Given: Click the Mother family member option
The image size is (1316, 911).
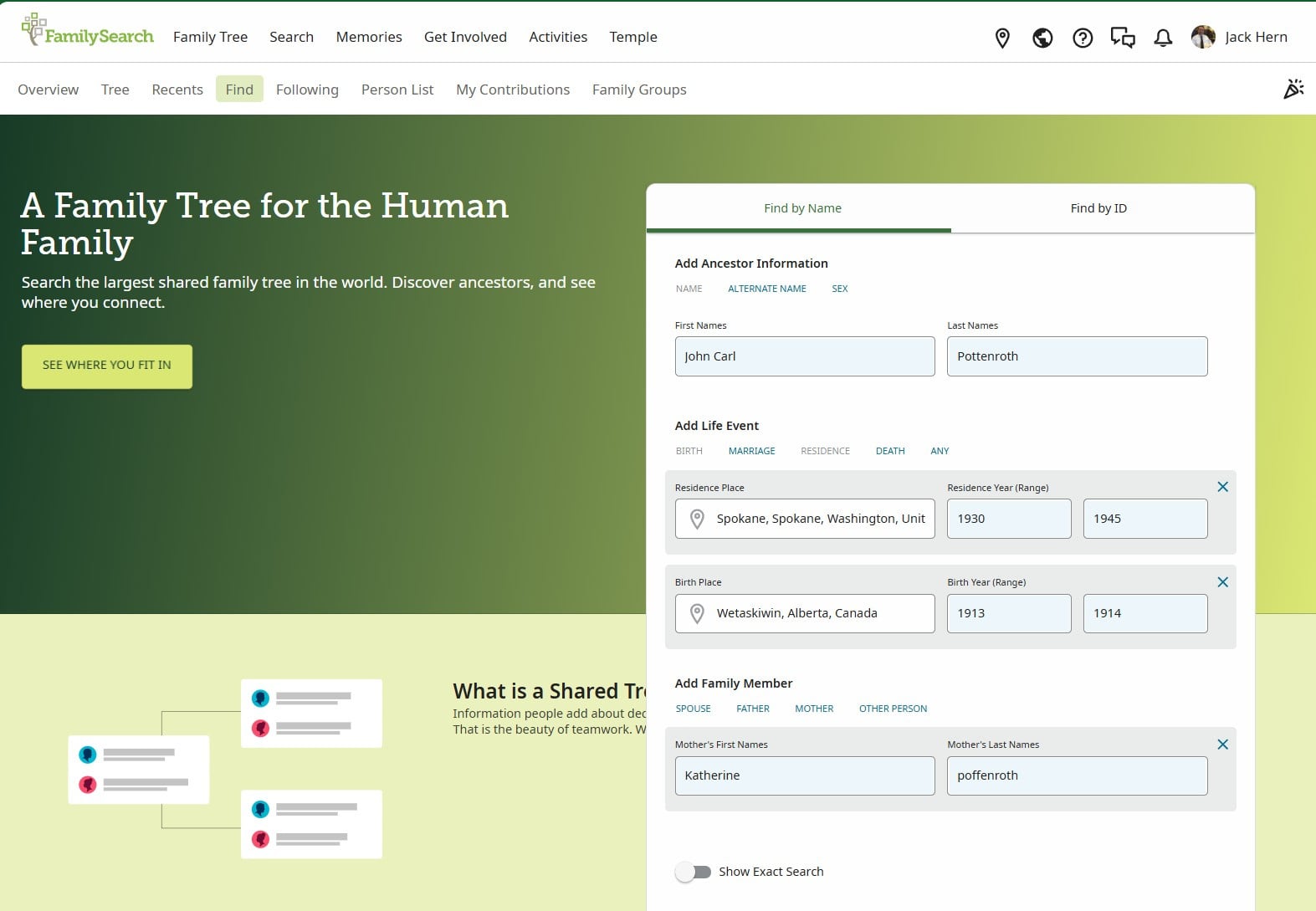Looking at the screenshot, I should click(814, 709).
